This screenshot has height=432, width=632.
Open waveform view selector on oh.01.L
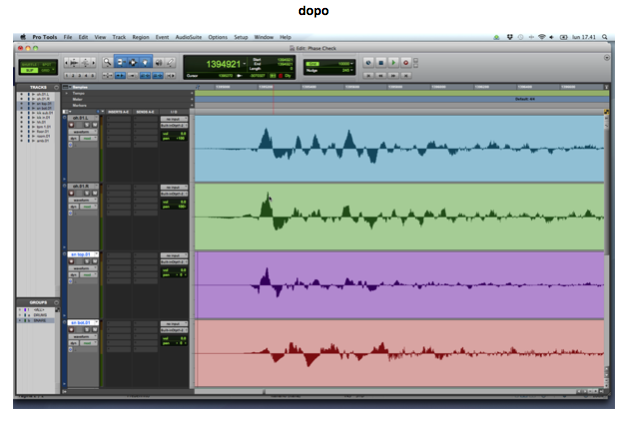[x=83, y=132]
